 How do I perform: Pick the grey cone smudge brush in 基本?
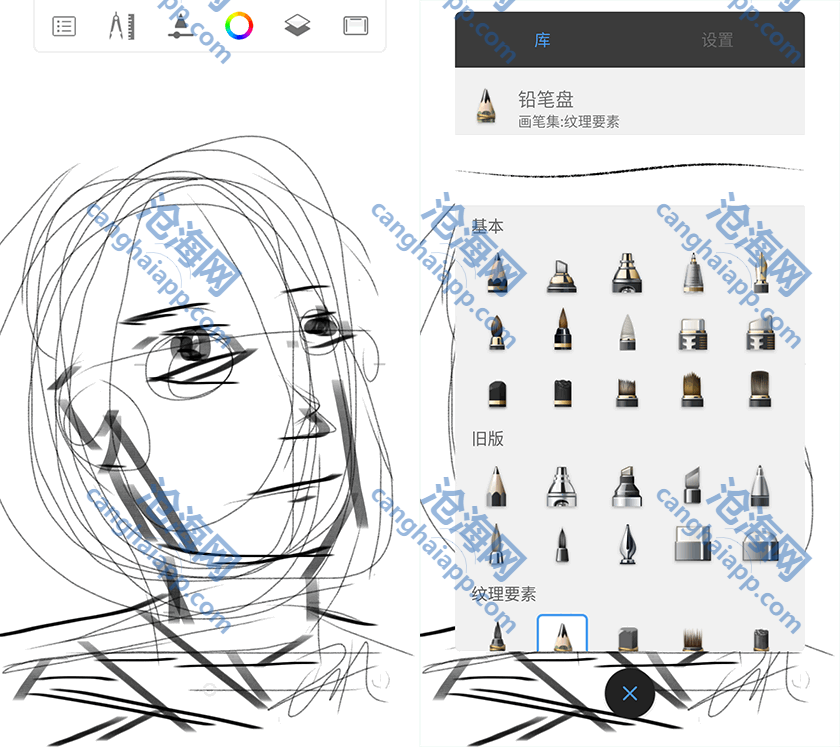coord(627,331)
